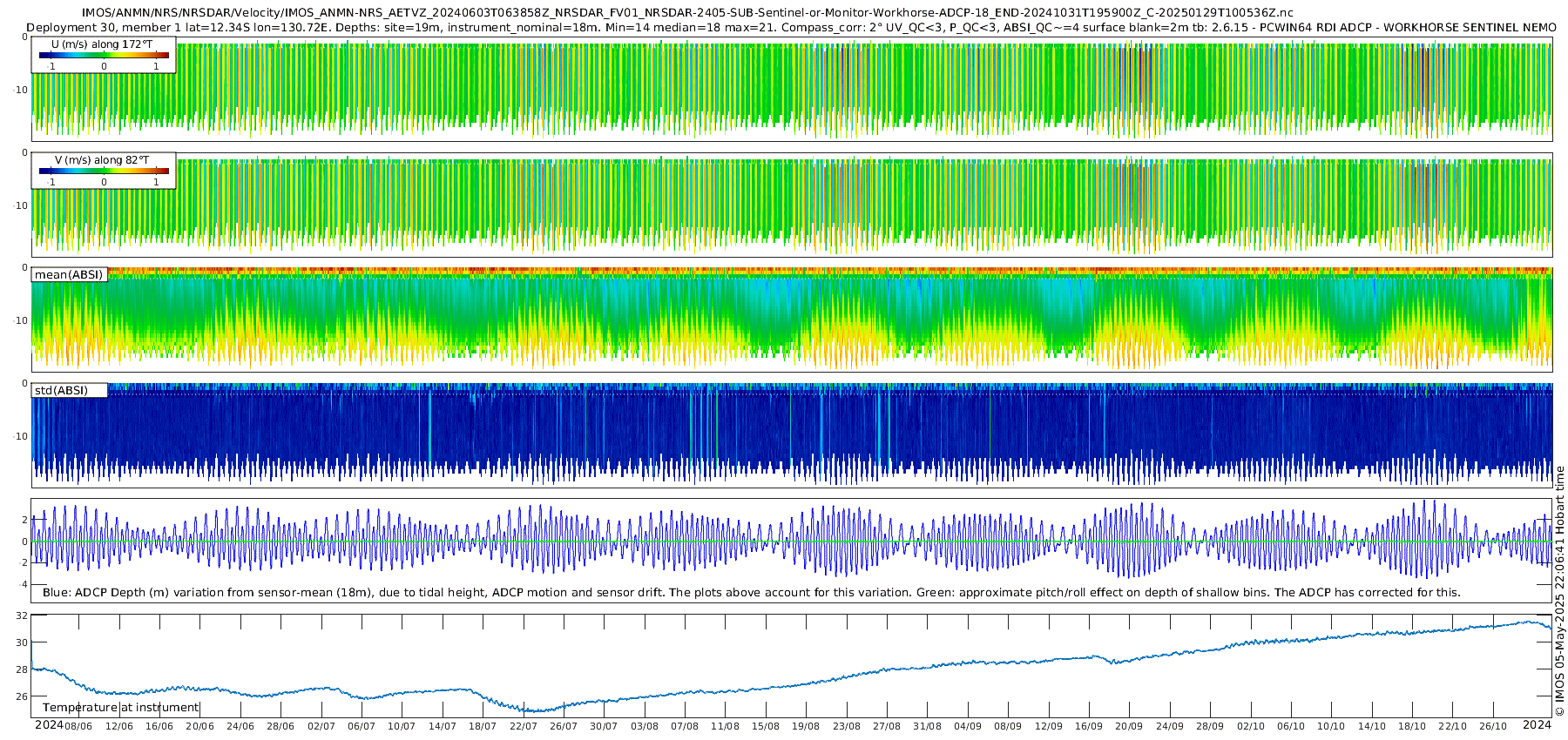This screenshot has width=1568, height=740.
Task: Click the V velocity colorbar gradient
Action: click(x=104, y=171)
